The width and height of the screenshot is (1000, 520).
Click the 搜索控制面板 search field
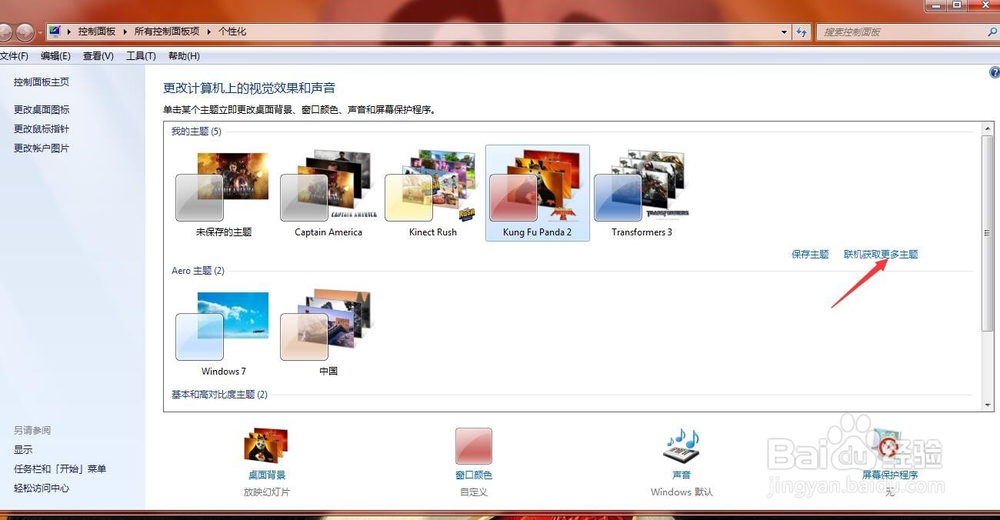(x=901, y=32)
